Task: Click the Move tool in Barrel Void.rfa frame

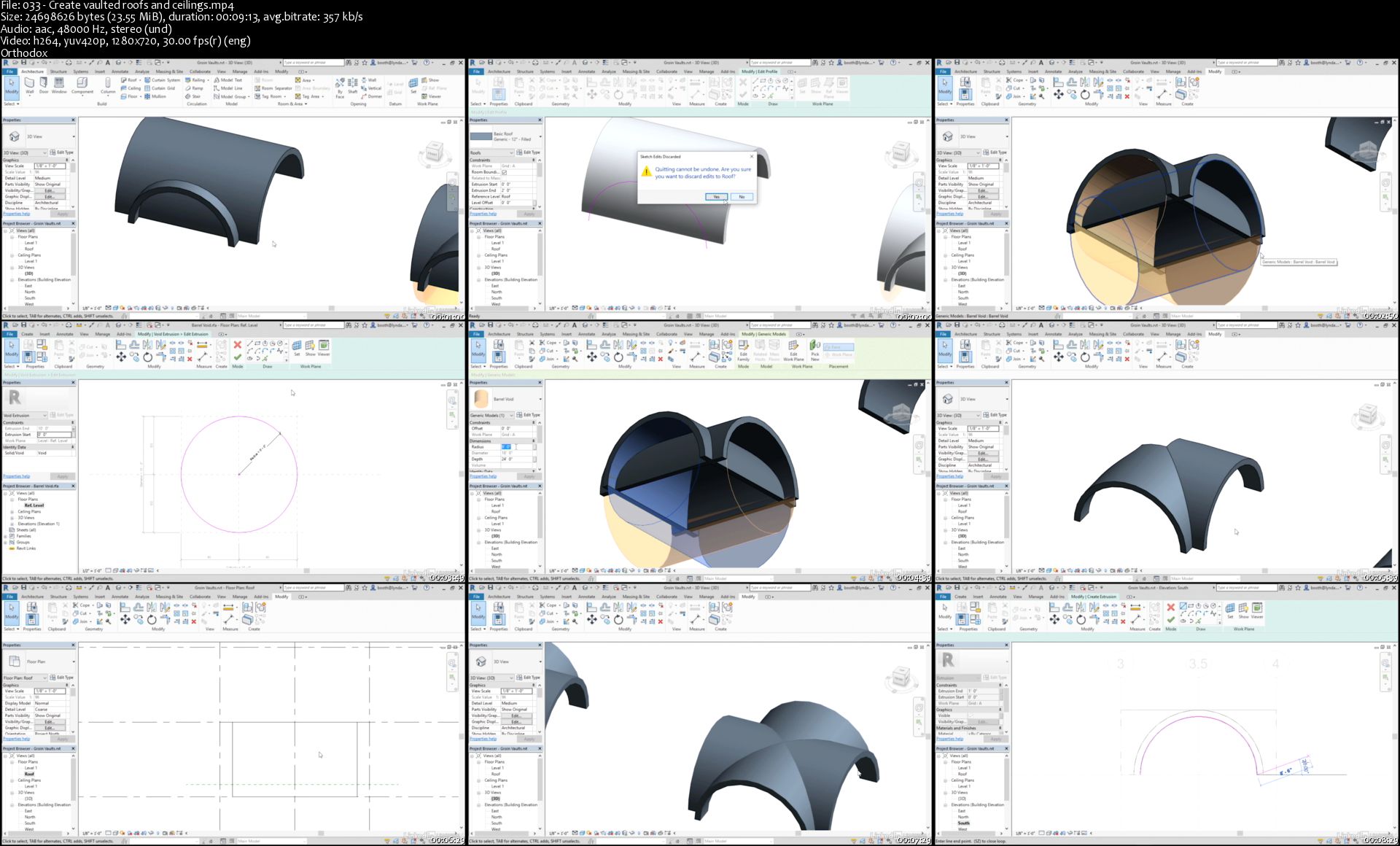Action: tap(122, 357)
